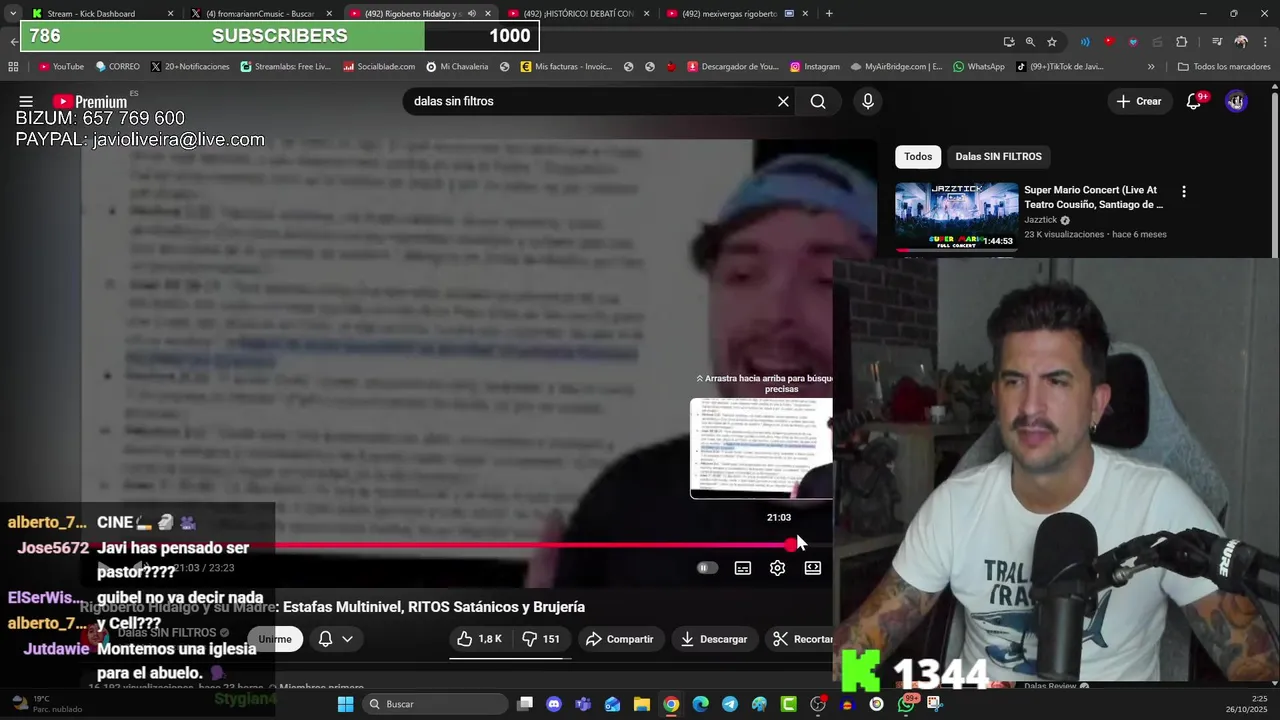The image size is (1280, 720).
Task: Open File Explorer from the taskbar
Action: click(x=642, y=704)
